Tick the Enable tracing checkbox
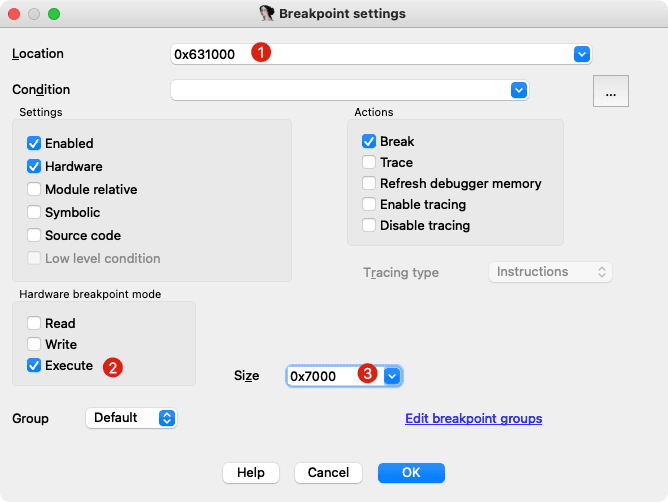 (x=369, y=204)
